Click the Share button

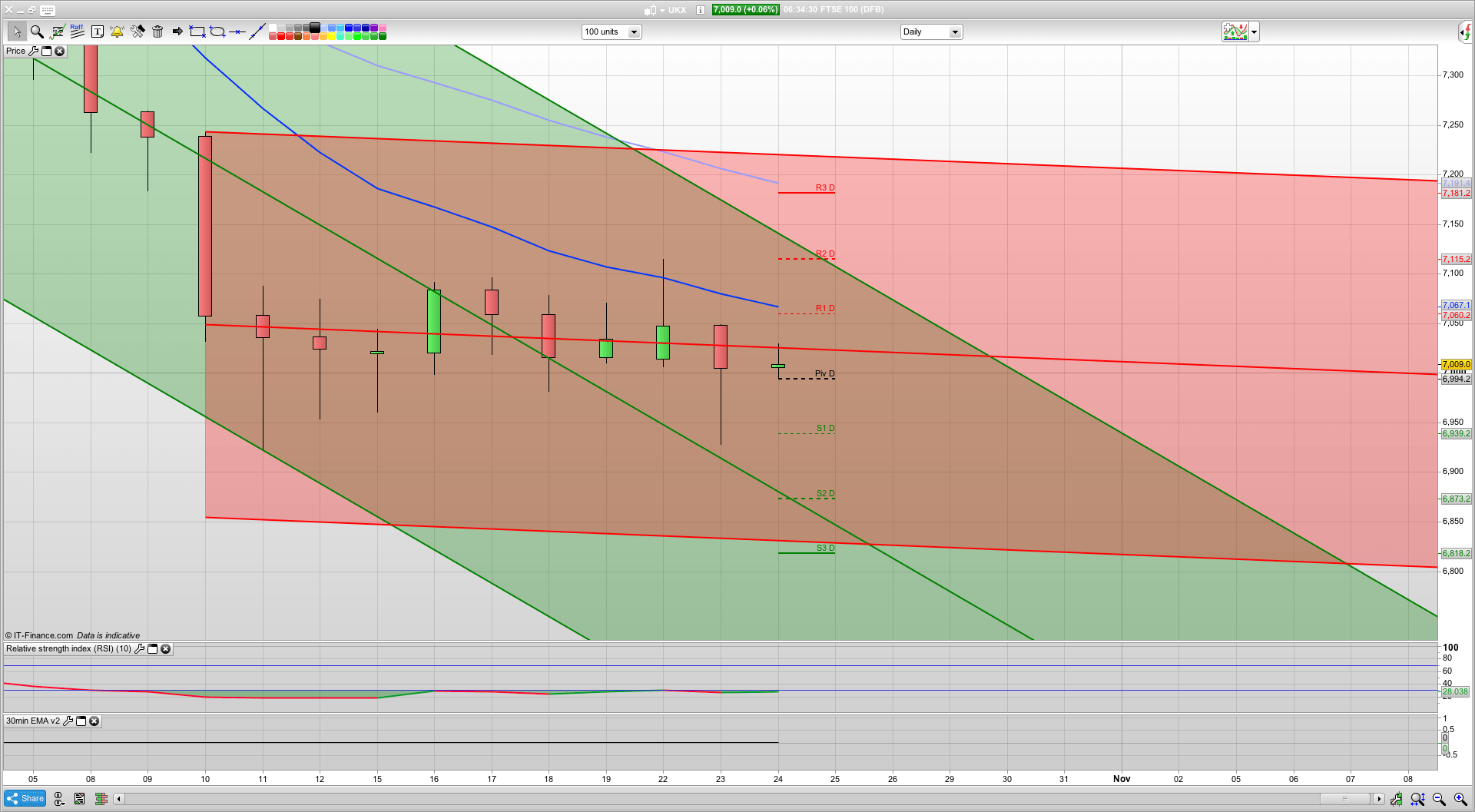tap(25, 798)
